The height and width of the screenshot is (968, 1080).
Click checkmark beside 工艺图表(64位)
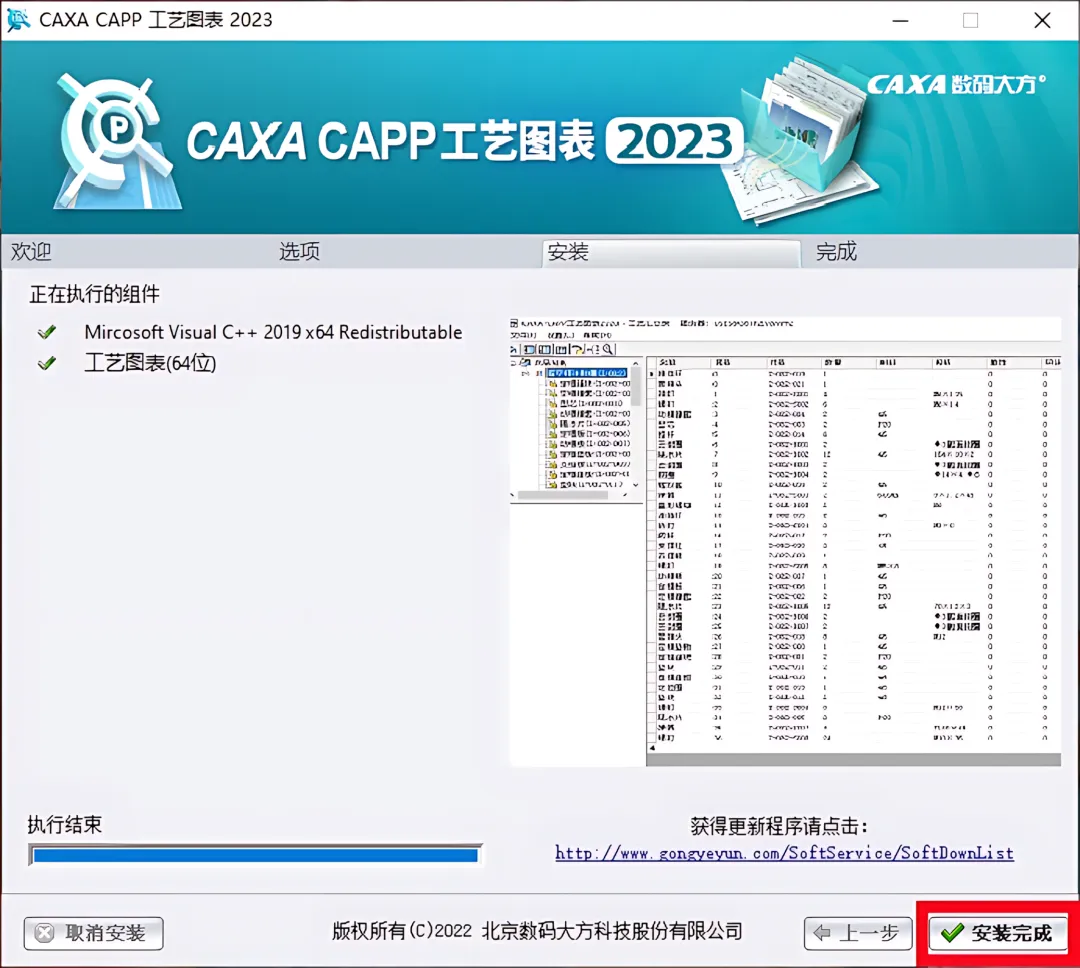pyautogui.click(x=47, y=362)
